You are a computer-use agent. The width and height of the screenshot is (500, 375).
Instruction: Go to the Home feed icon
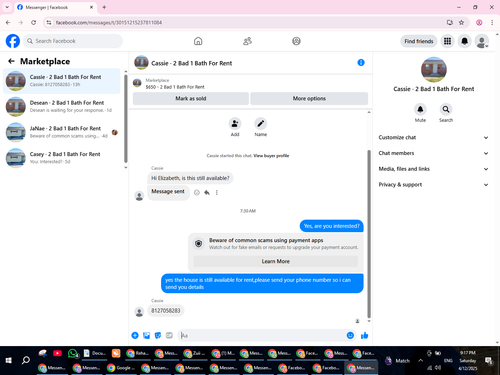tap(198, 41)
